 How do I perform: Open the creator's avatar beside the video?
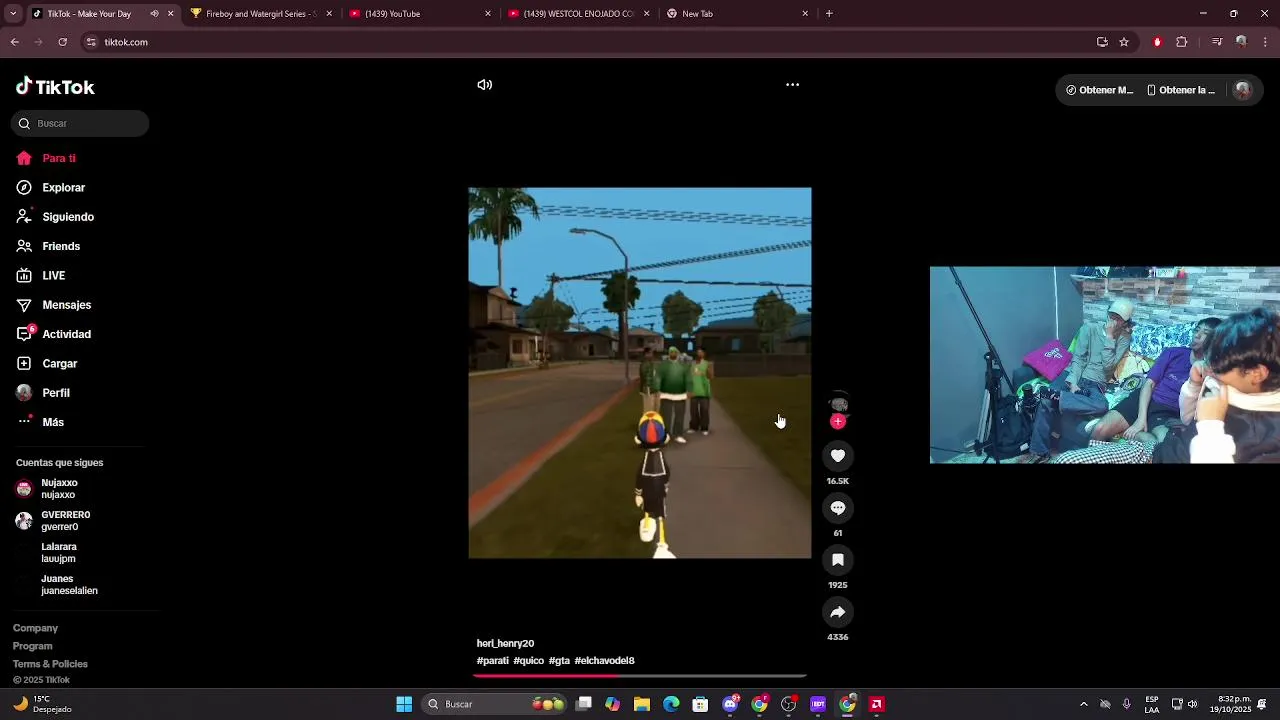point(839,403)
